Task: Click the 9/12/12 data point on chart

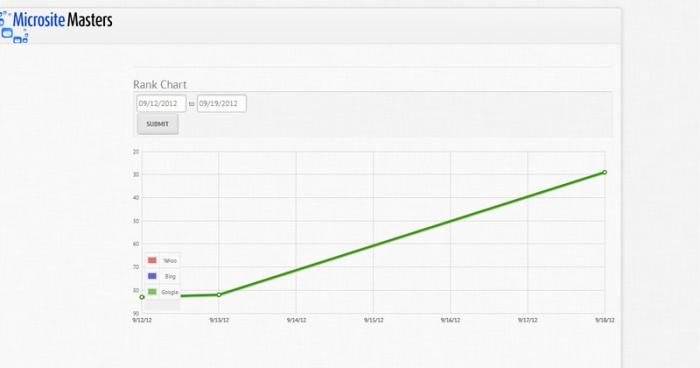Action: pyautogui.click(x=142, y=297)
